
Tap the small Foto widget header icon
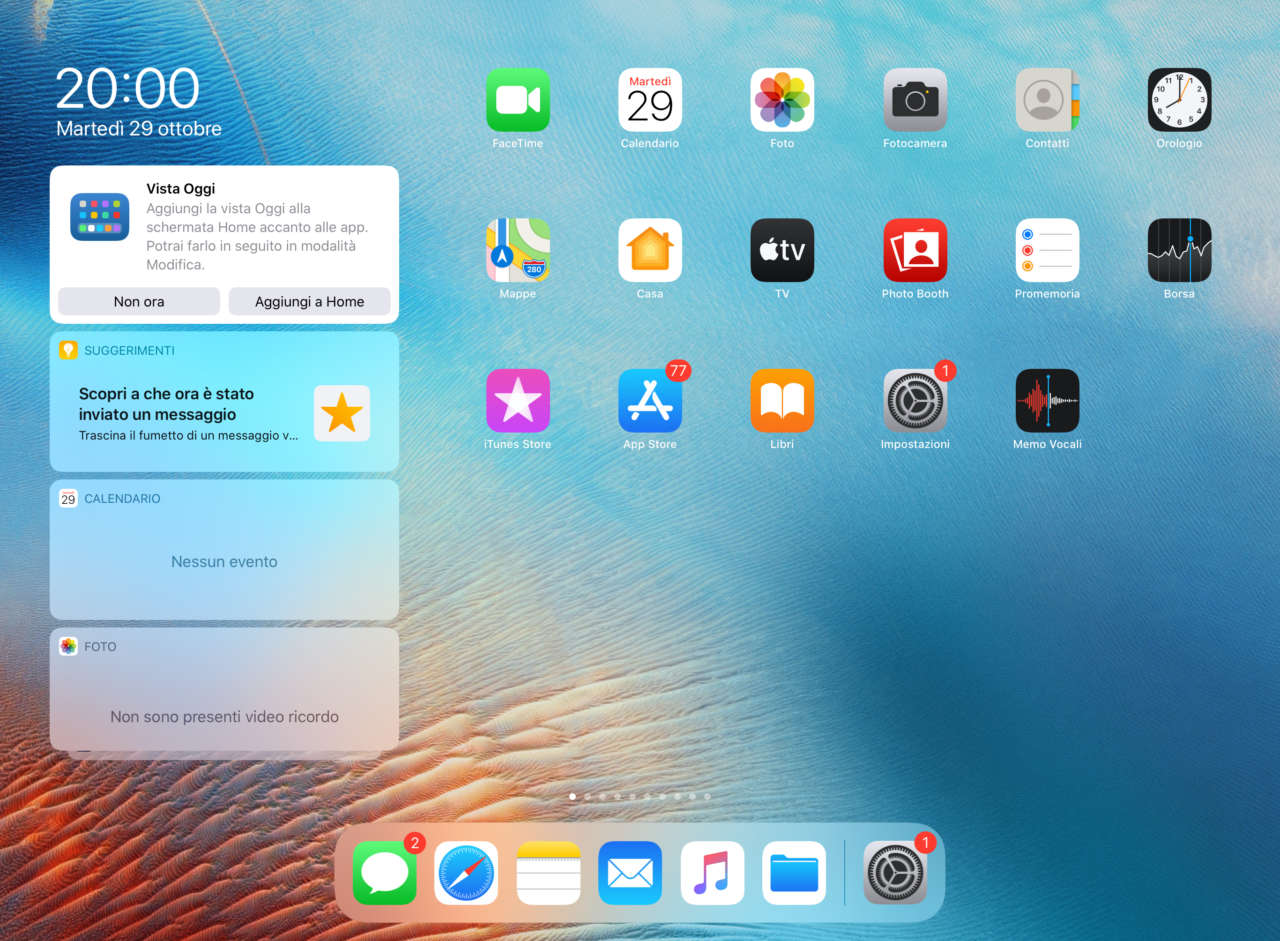68,646
